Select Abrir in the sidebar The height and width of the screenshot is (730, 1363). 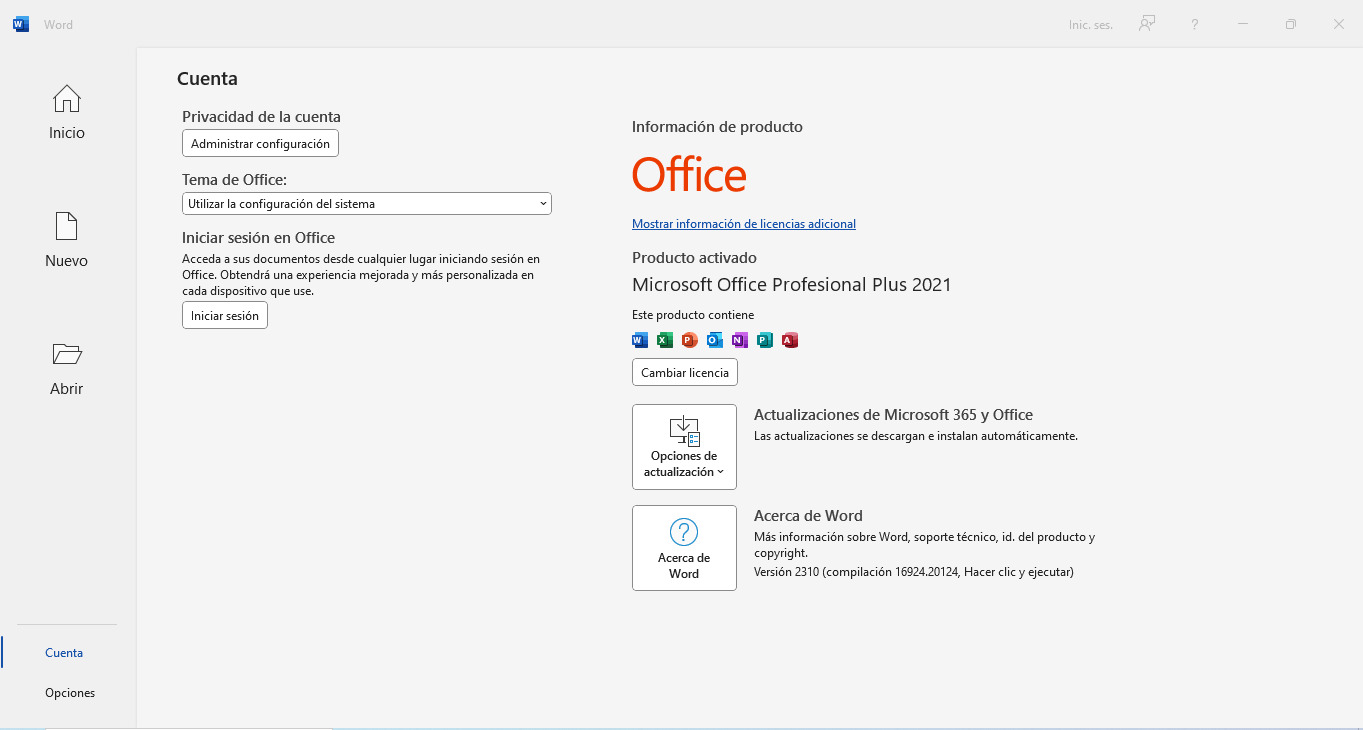[66, 368]
